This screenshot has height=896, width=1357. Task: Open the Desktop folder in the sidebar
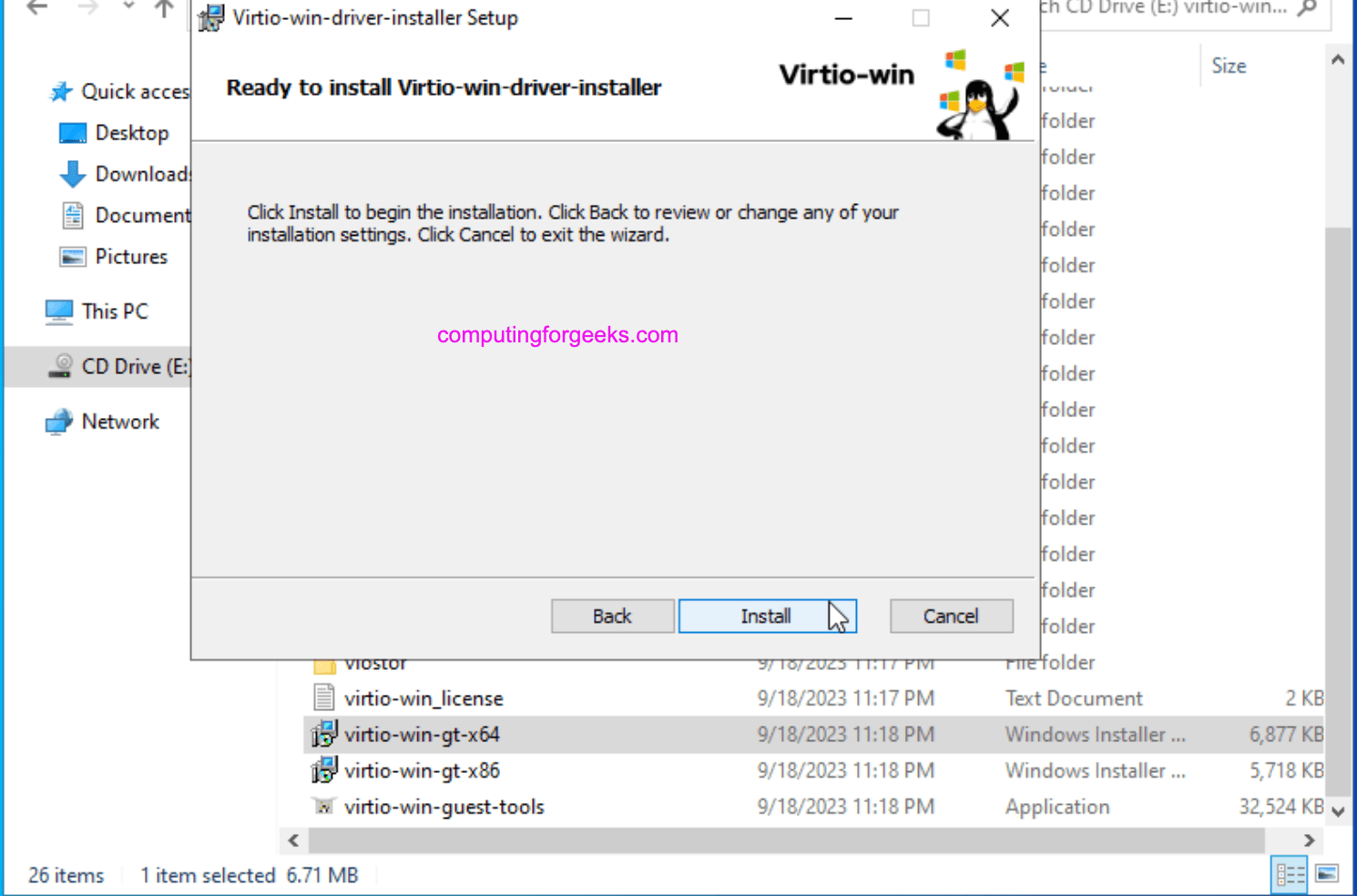[131, 132]
